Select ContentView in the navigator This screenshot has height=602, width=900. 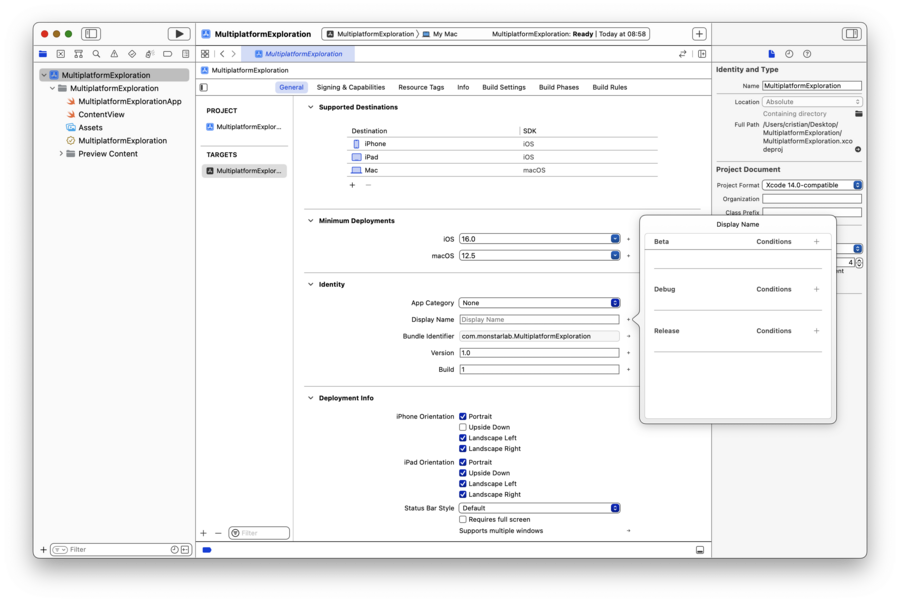102,114
